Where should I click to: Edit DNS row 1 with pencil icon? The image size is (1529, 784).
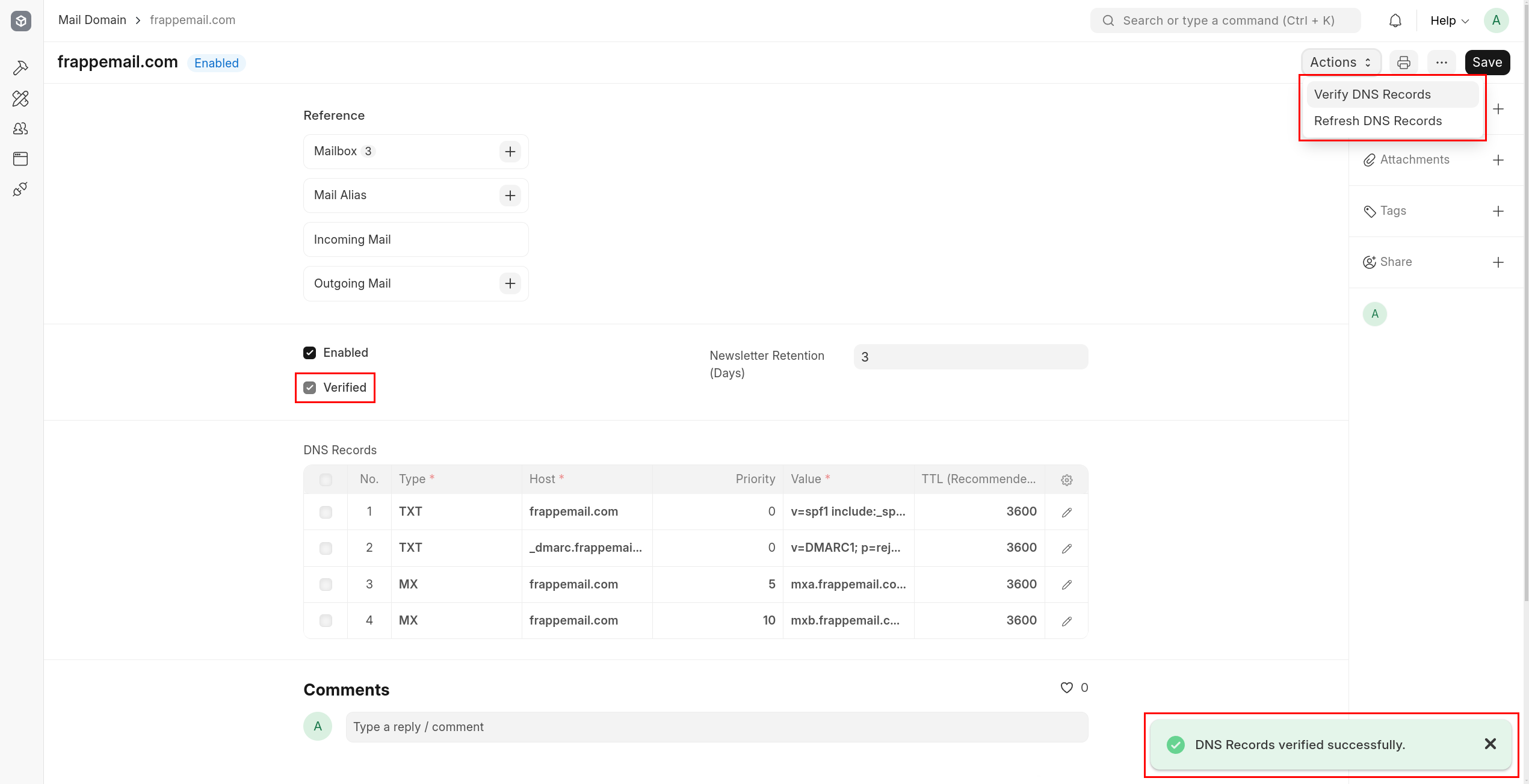1066,512
